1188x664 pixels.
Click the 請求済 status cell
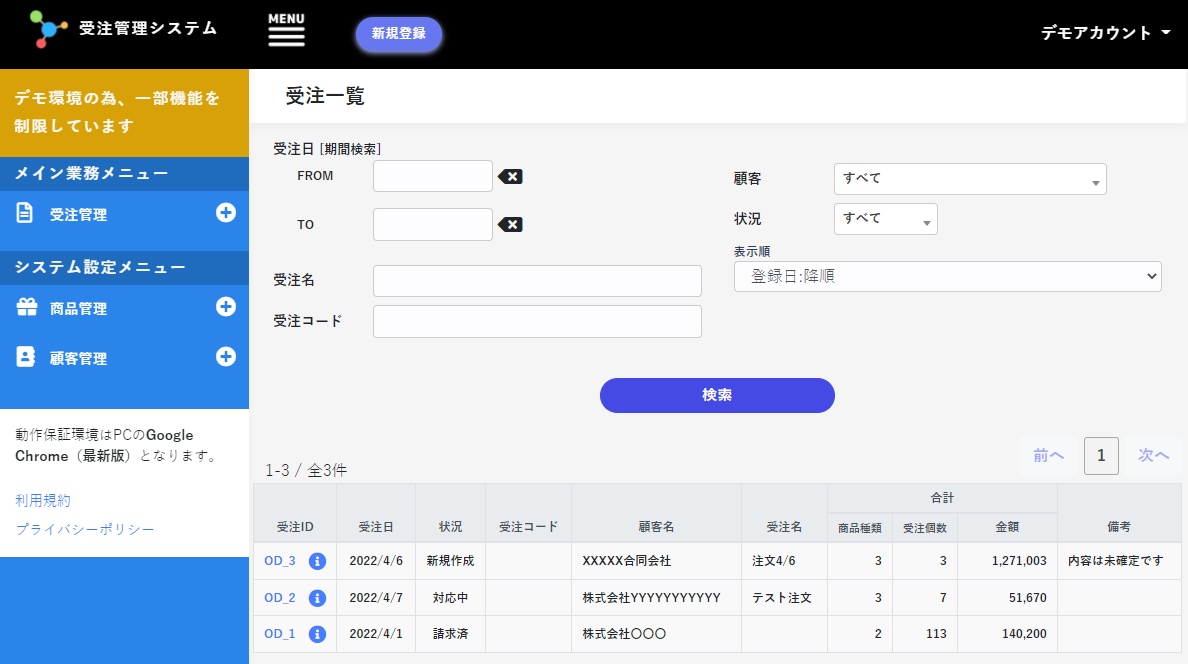[x=450, y=634]
